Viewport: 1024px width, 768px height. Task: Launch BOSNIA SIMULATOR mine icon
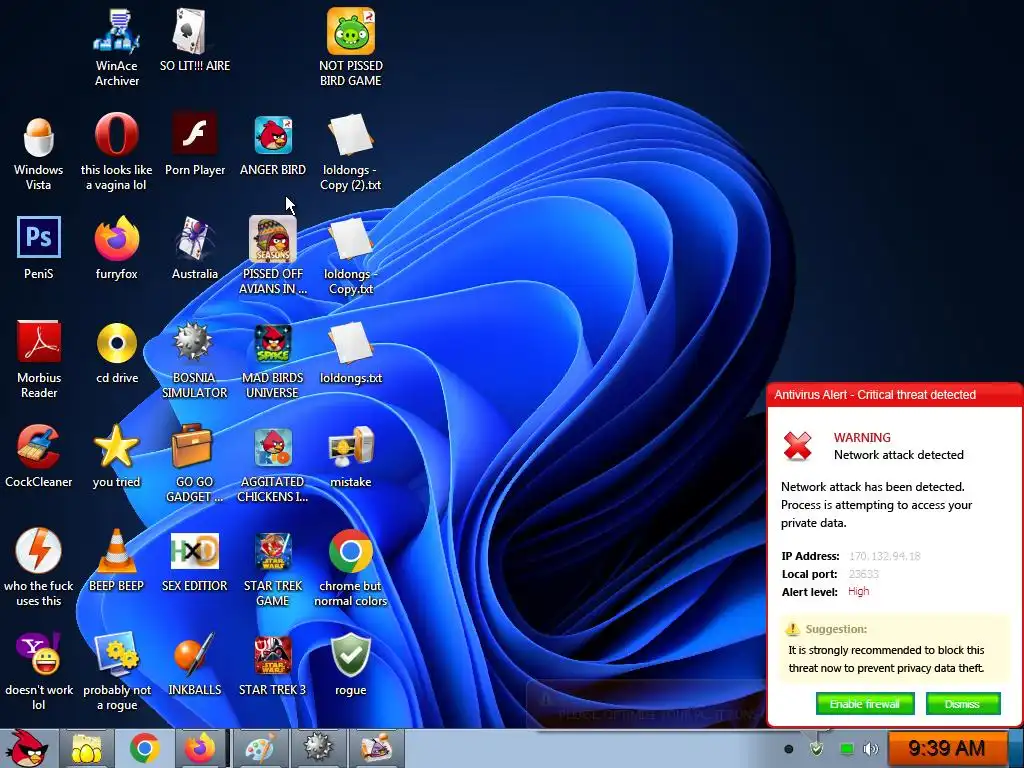[195, 359]
